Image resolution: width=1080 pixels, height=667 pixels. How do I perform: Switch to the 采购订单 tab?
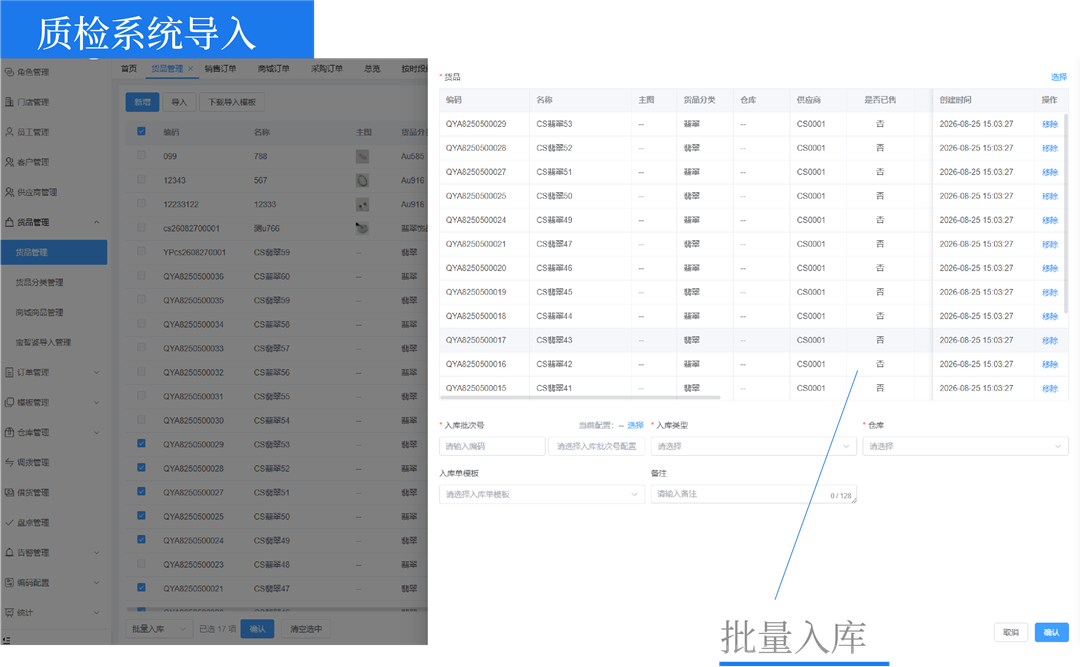click(x=326, y=68)
